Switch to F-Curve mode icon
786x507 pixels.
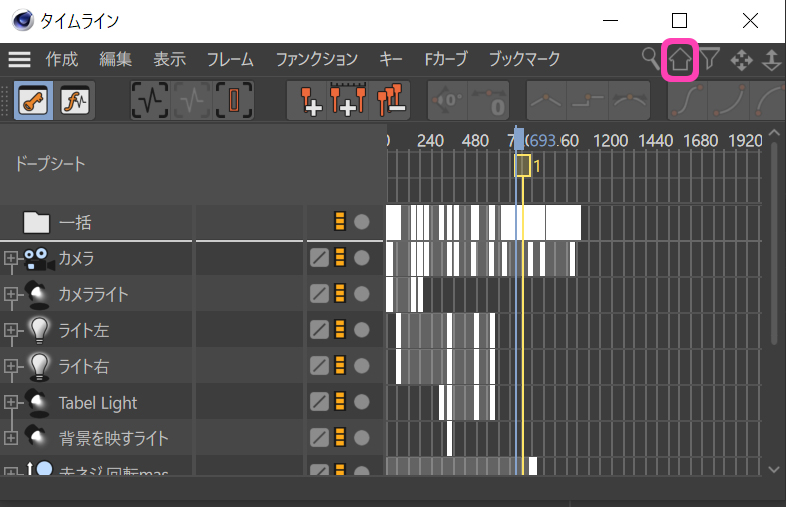76,101
